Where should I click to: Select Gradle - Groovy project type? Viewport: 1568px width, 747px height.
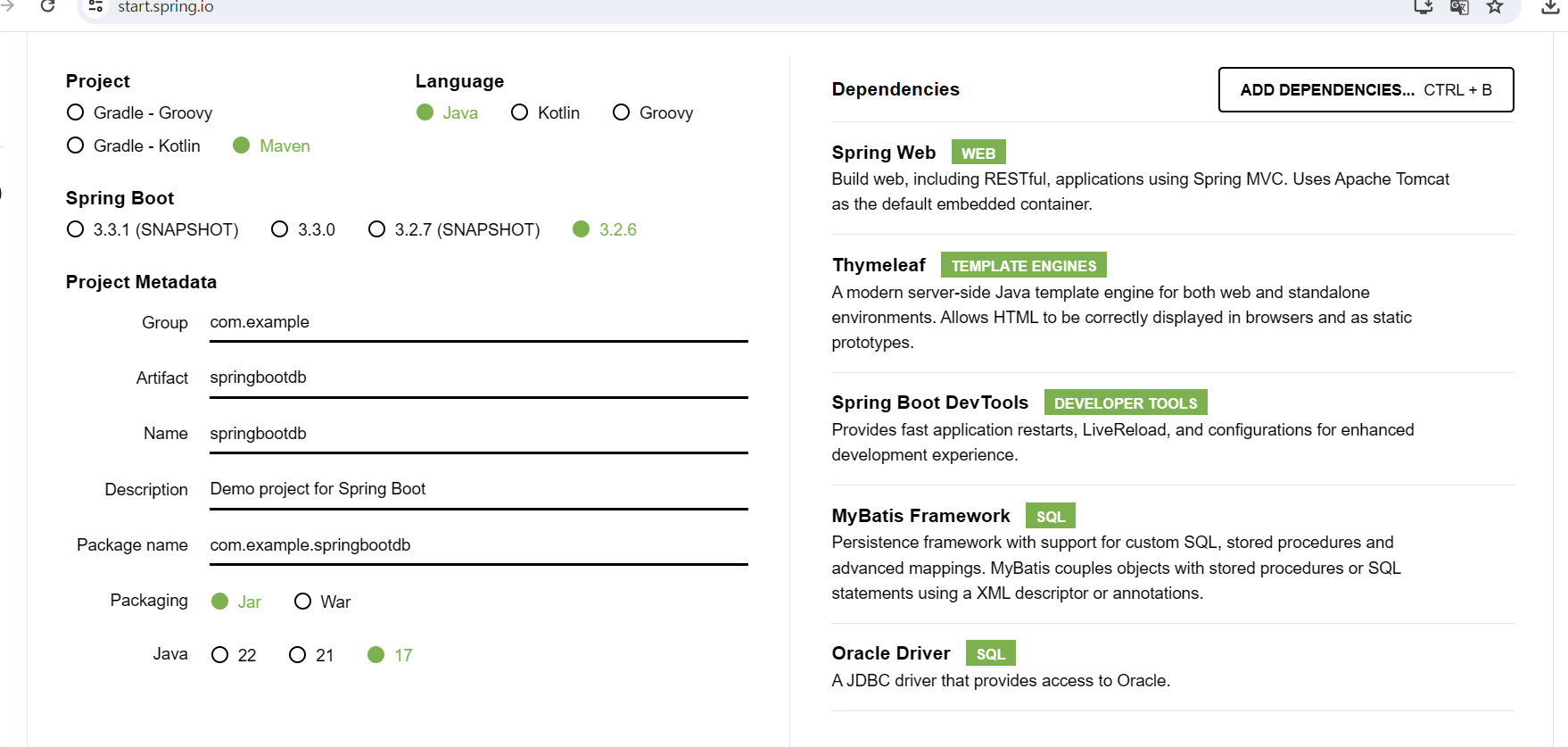76,112
